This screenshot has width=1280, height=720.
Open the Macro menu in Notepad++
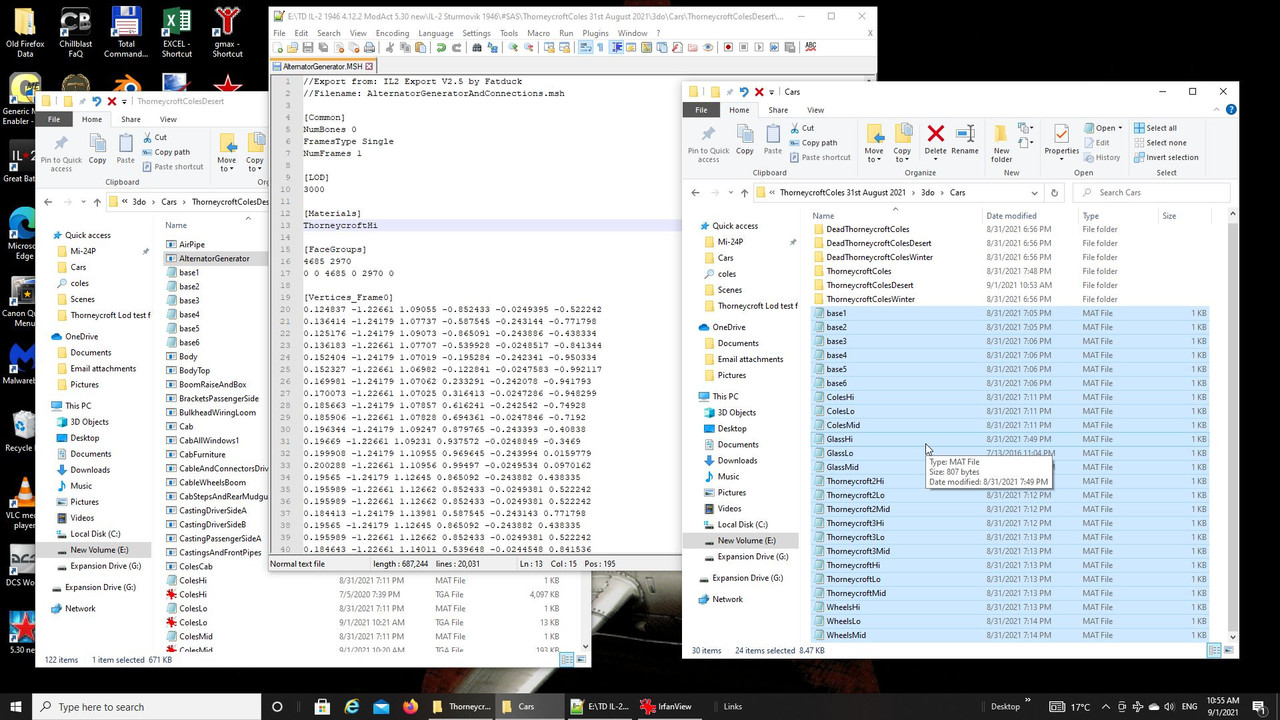(538, 33)
